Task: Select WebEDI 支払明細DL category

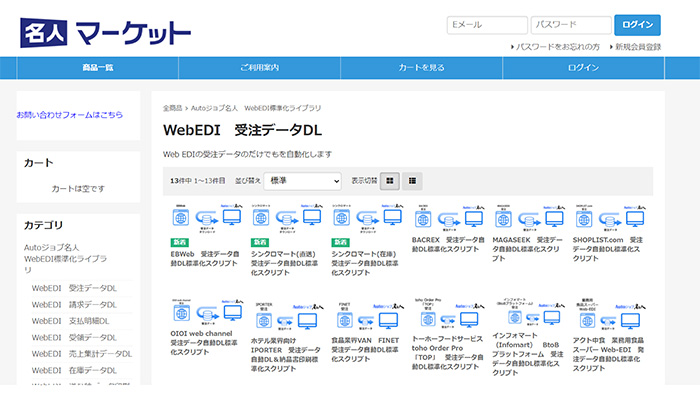Action: [71, 321]
